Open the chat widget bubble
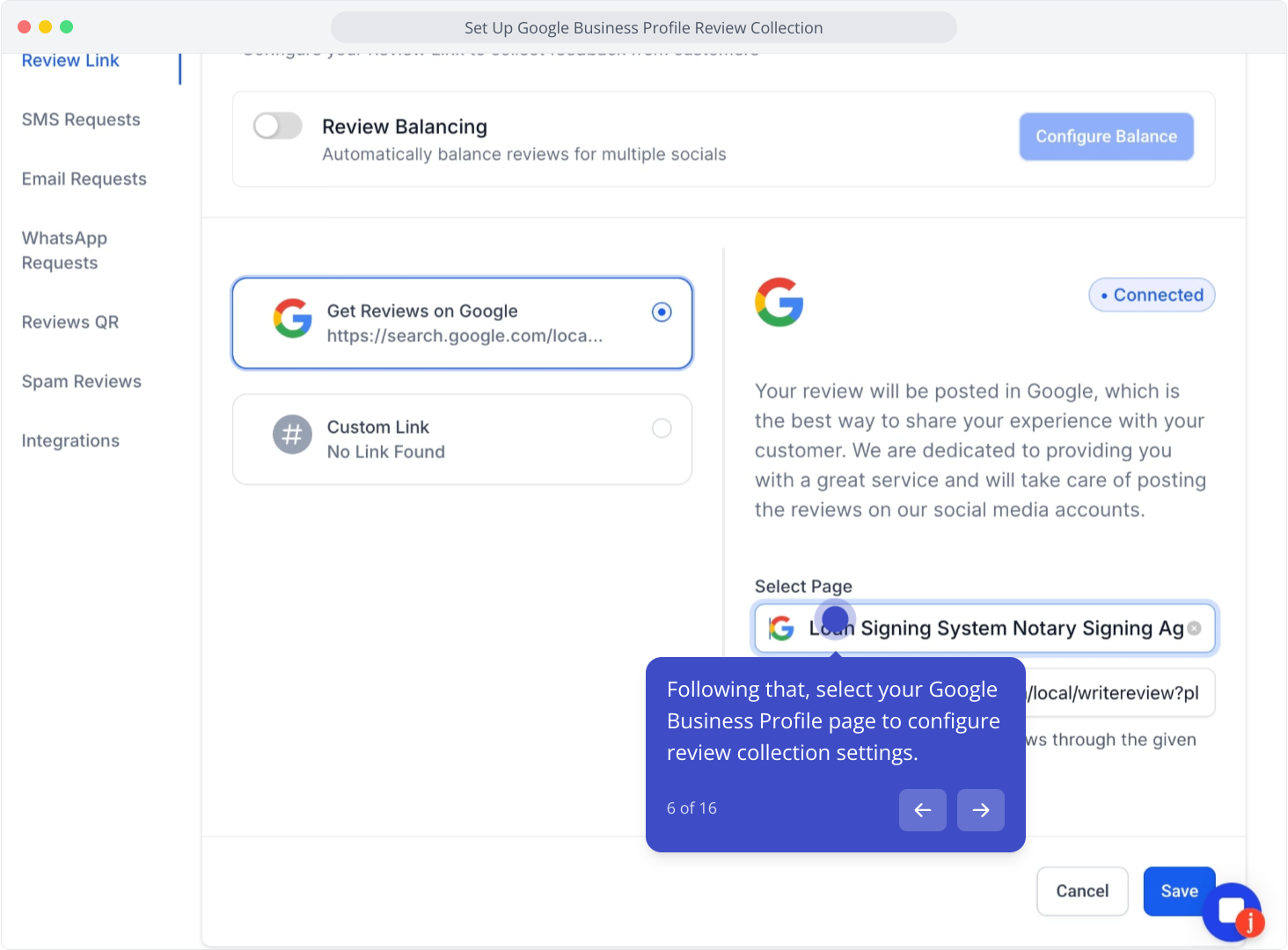The image size is (1288, 950). [x=1233, y=912]
